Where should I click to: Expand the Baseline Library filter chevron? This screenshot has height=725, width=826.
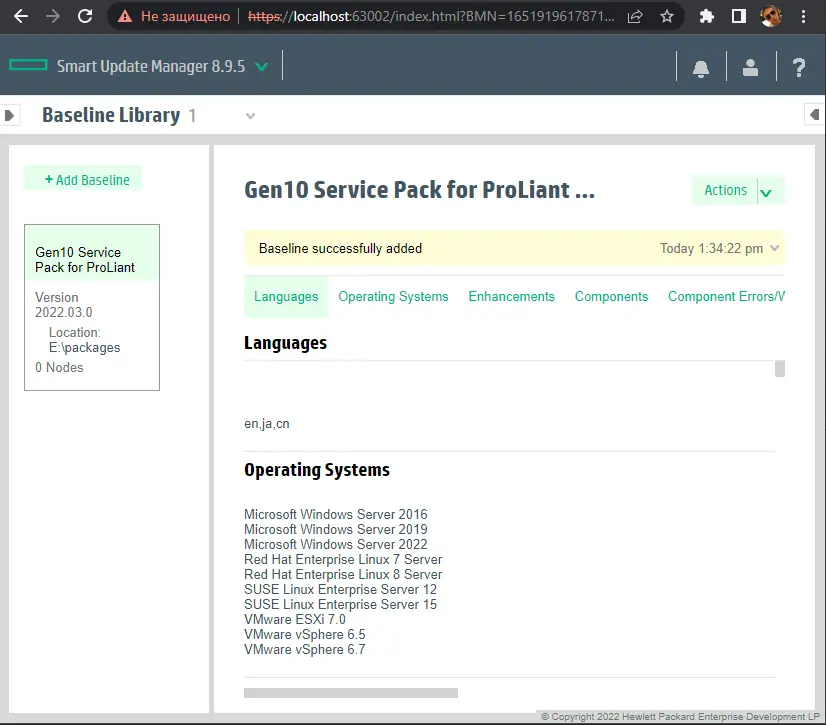click(251, 116)
